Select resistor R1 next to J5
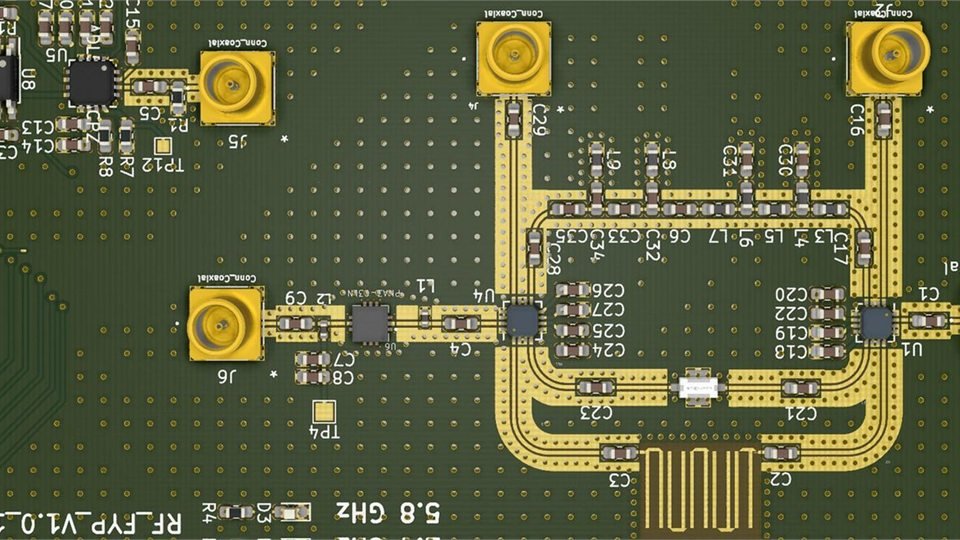The image size is (960, 540). pos(178,98)
